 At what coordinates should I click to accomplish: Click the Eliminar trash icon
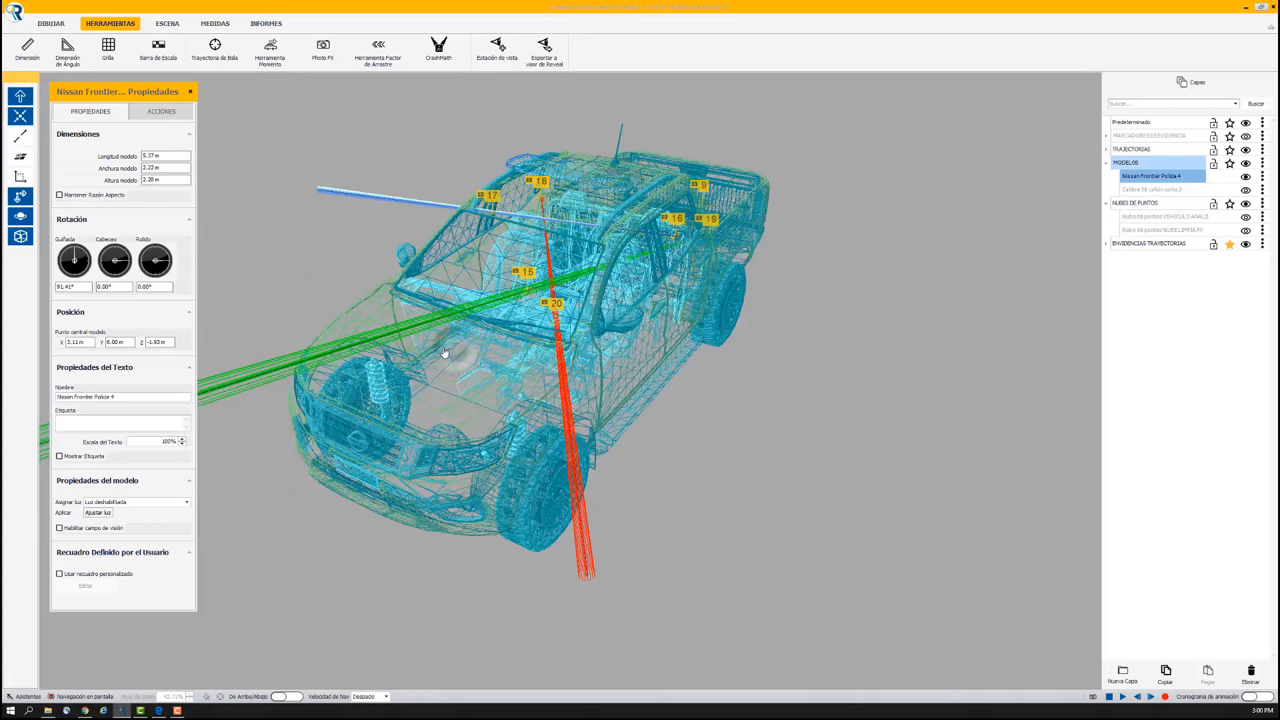click(1251, 670)
